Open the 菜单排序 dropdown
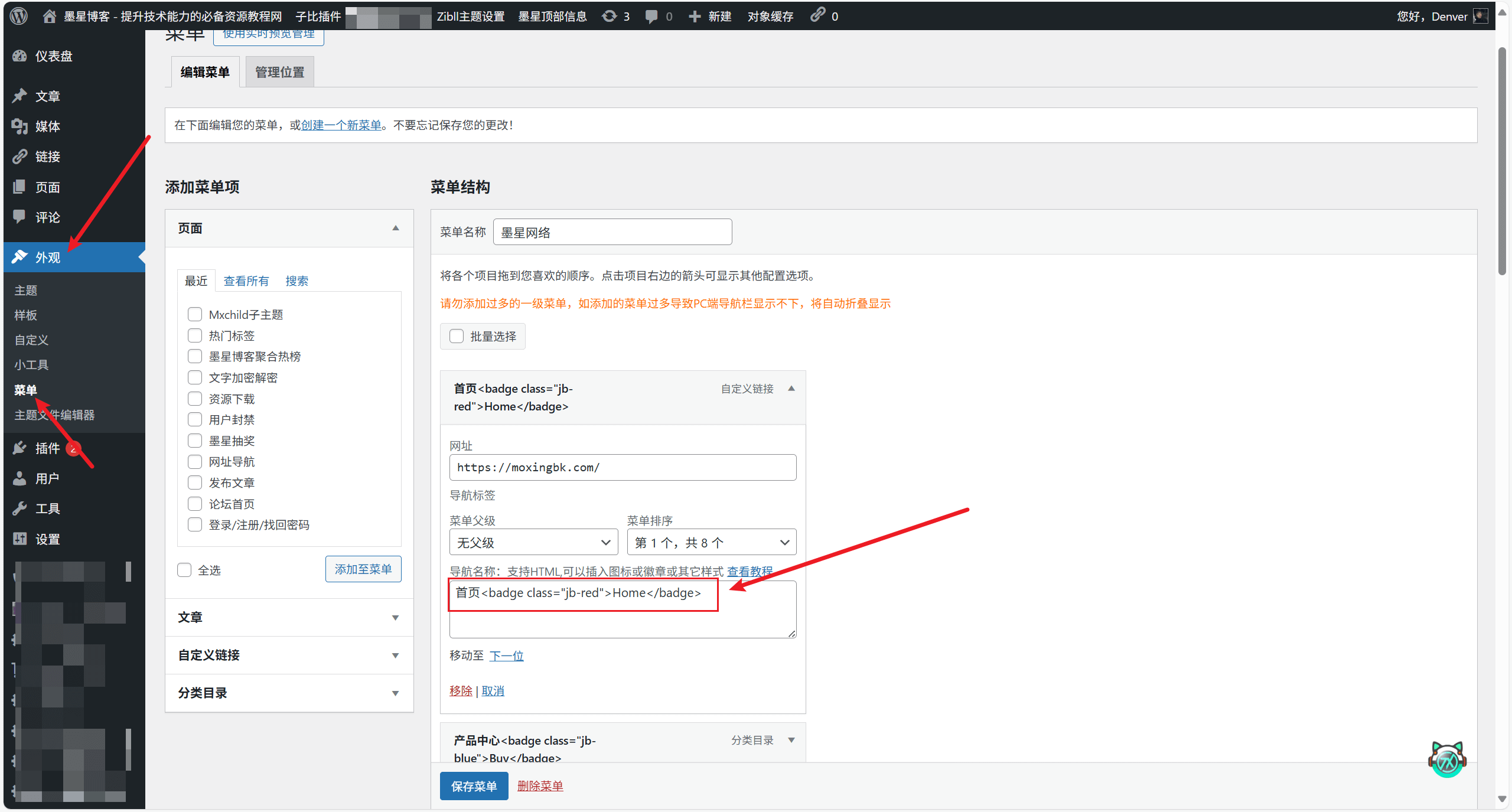This screenshot has height=812, width=1512. [711, 542]
